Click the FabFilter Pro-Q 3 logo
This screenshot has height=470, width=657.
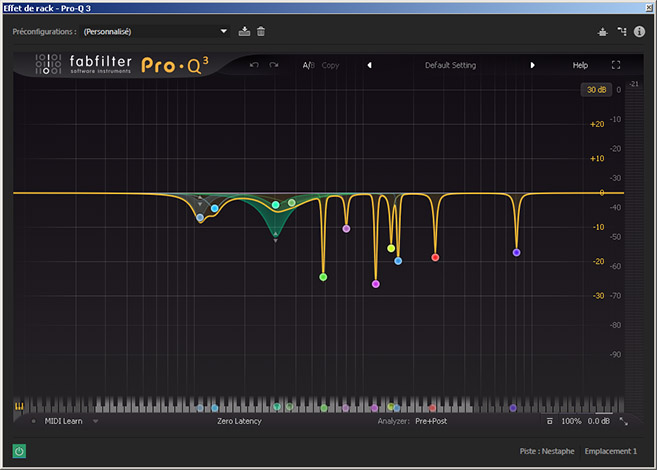tap(122, 65)
